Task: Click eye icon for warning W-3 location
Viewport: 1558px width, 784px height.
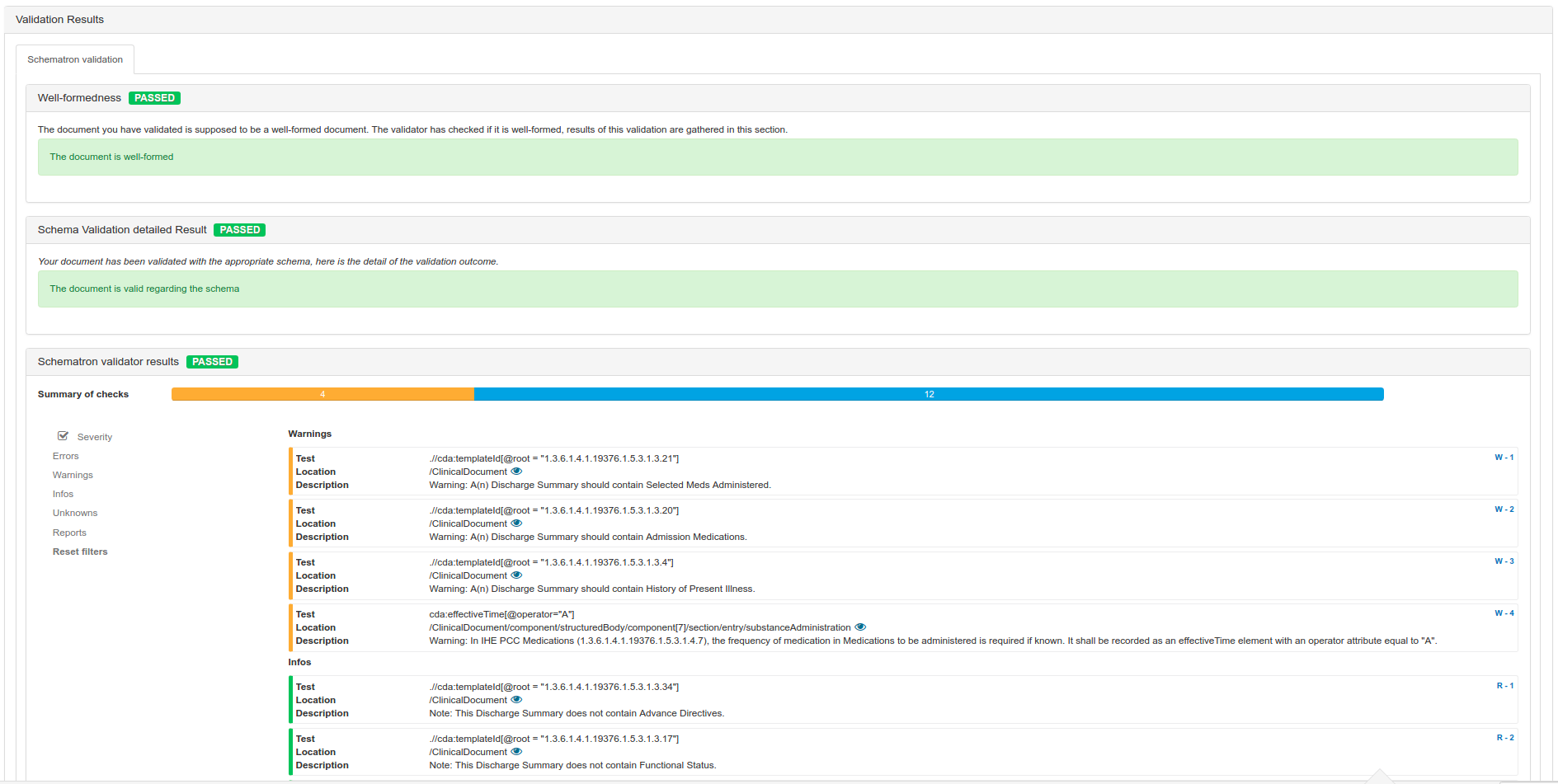Action: pos(516,575)
